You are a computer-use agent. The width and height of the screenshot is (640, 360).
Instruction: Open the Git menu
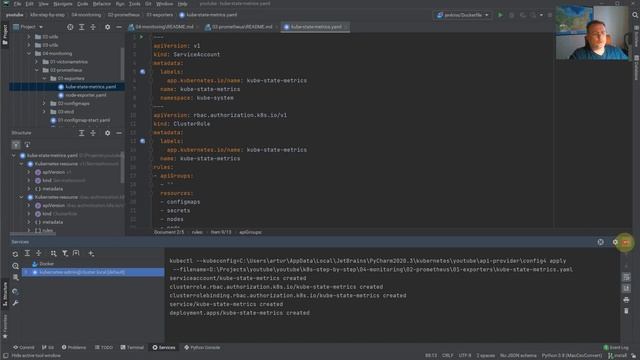pyautogui.click(x=148, y=4)
